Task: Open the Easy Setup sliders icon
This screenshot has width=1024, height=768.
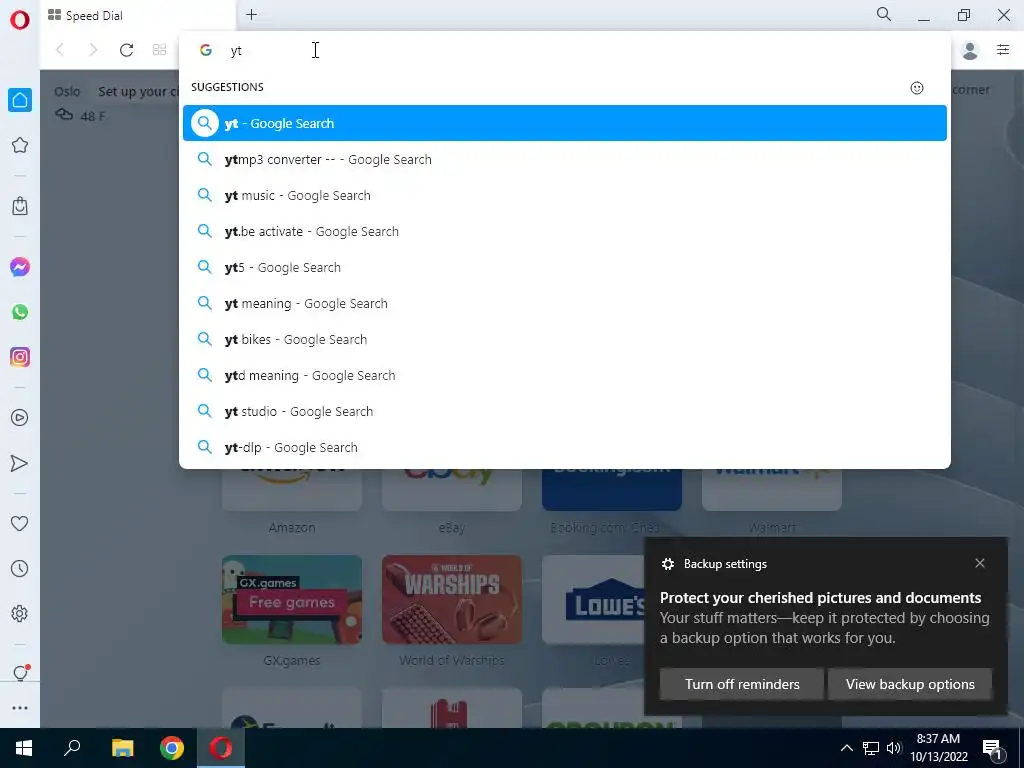Action: [1003, 50]
